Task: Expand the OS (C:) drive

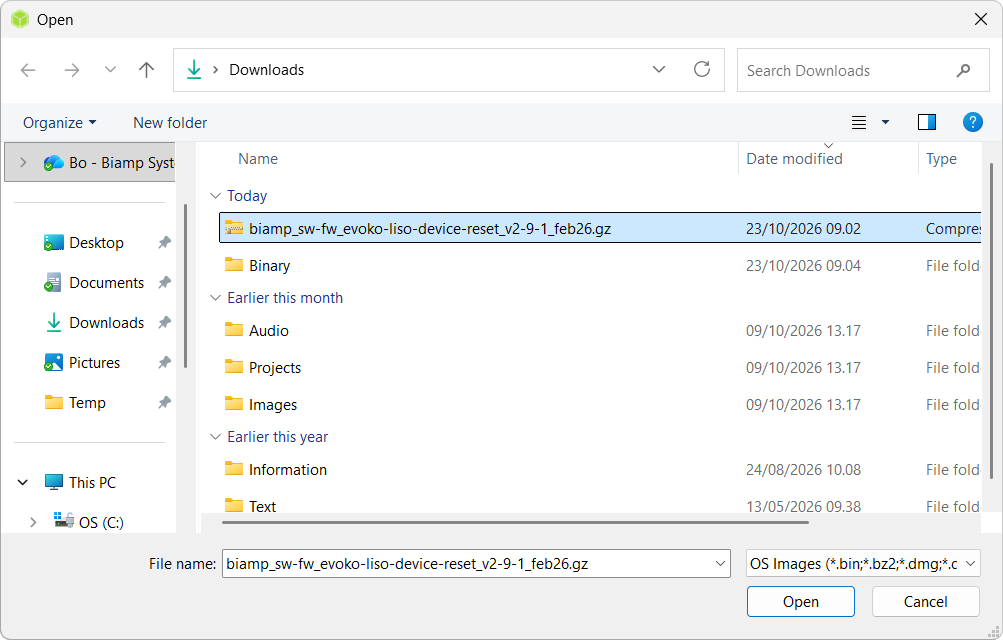Action: point(33,522)
